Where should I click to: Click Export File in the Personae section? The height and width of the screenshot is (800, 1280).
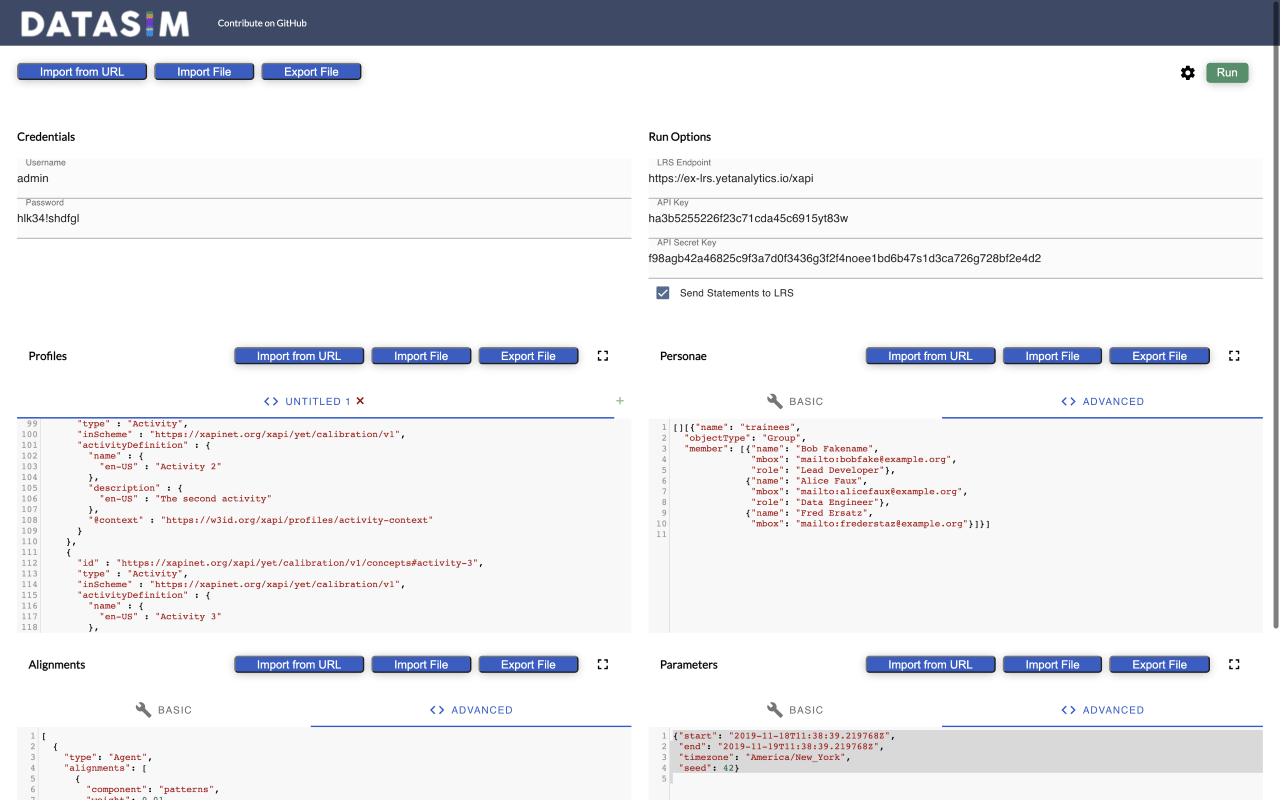(1159, 356)
